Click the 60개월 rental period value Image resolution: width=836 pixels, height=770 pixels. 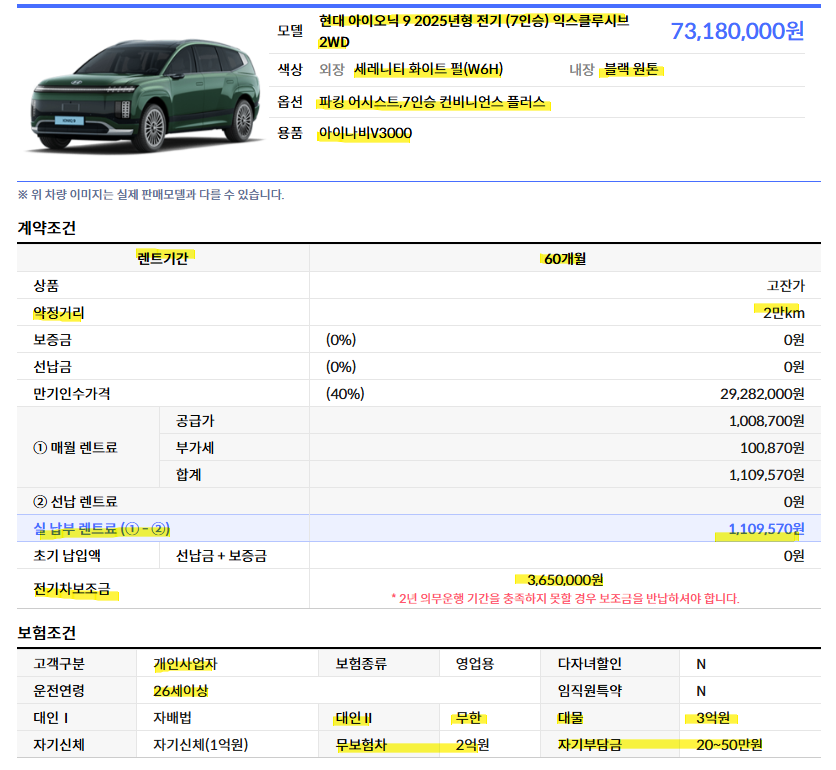coord(565,259)
